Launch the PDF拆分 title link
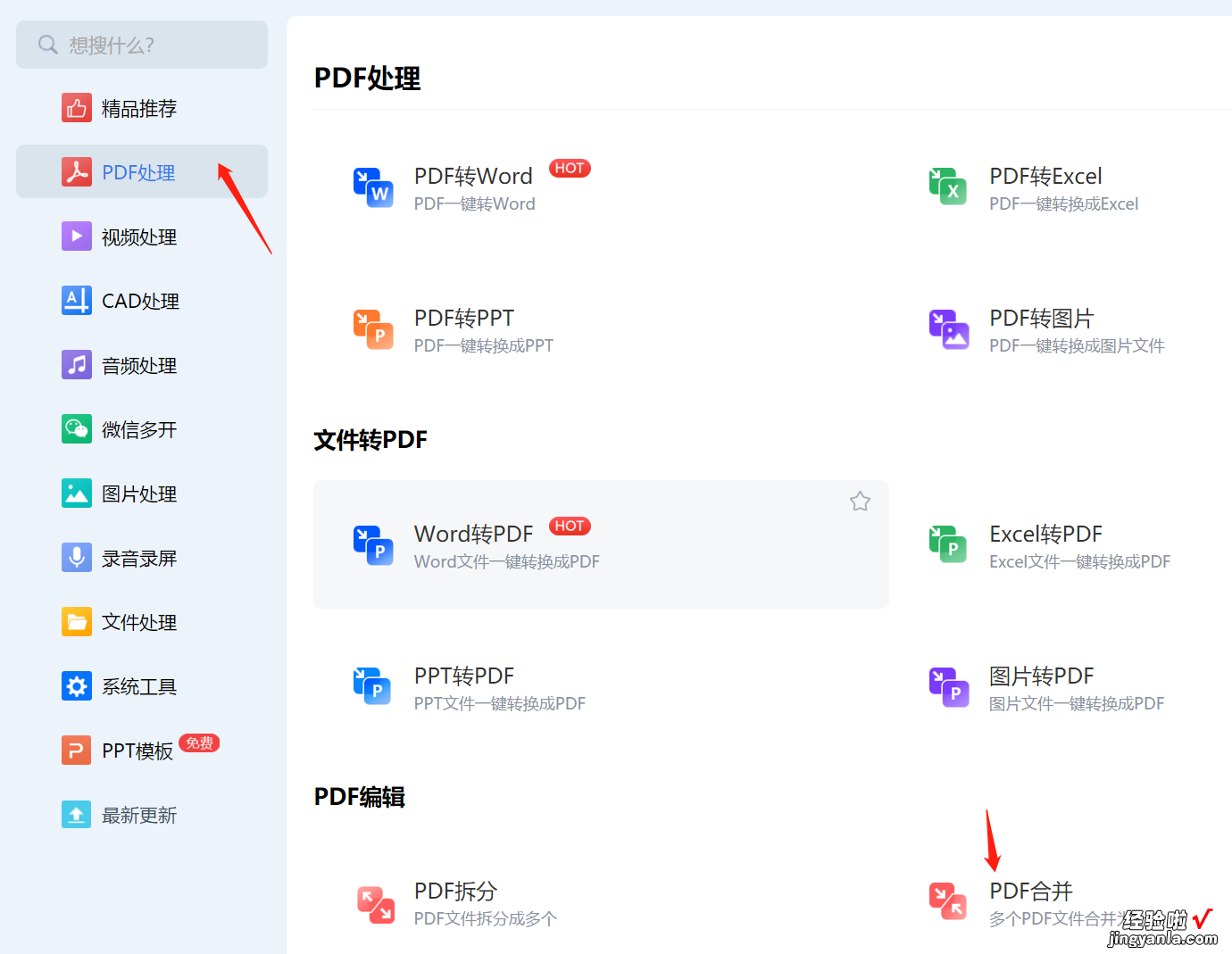 click(456, 891)
